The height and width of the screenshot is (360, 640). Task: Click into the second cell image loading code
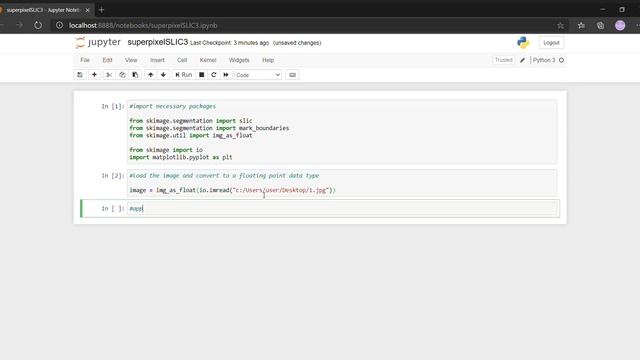pyautogui.click(x=342, y=183)
